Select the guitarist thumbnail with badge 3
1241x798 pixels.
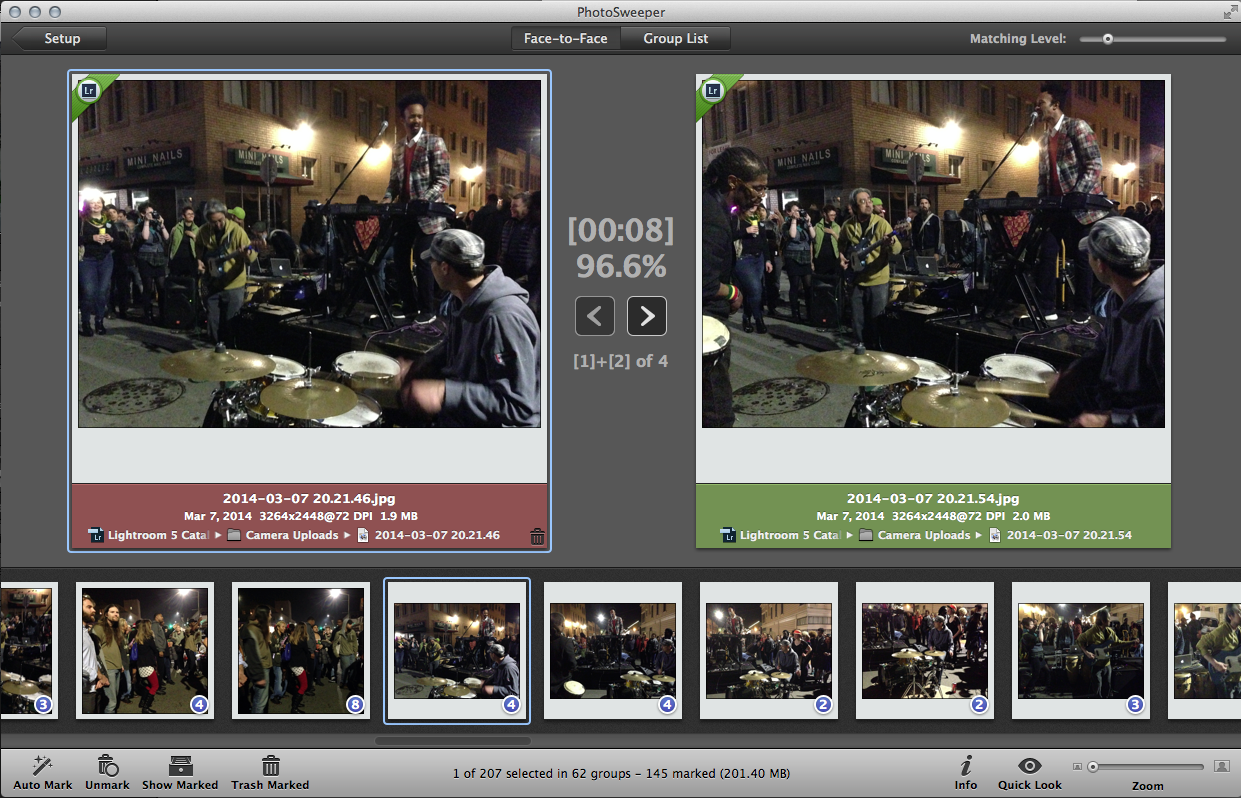(x=1081, y=650)
